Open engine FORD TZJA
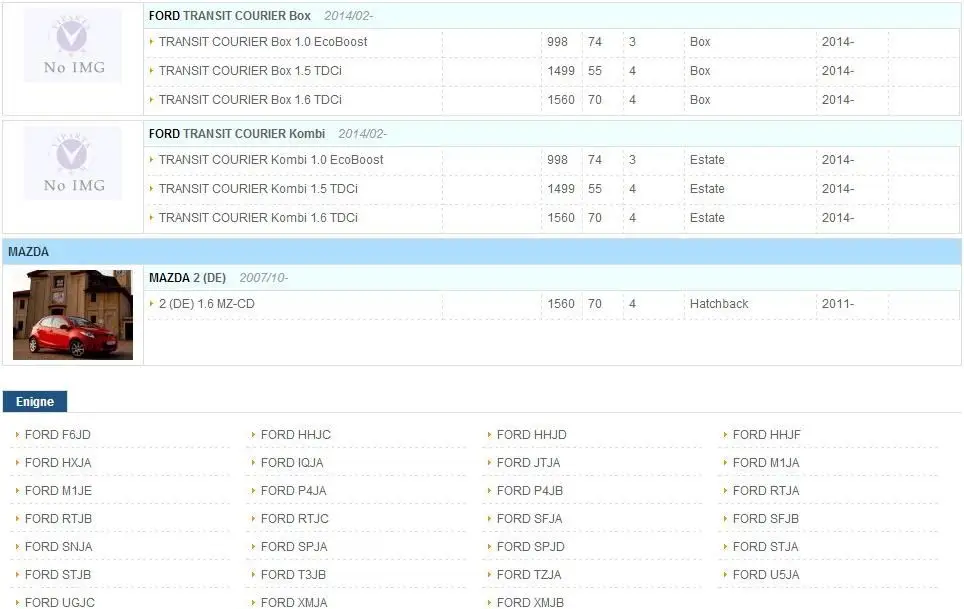The width and height of the screenshot is (964, 609). 529,575
